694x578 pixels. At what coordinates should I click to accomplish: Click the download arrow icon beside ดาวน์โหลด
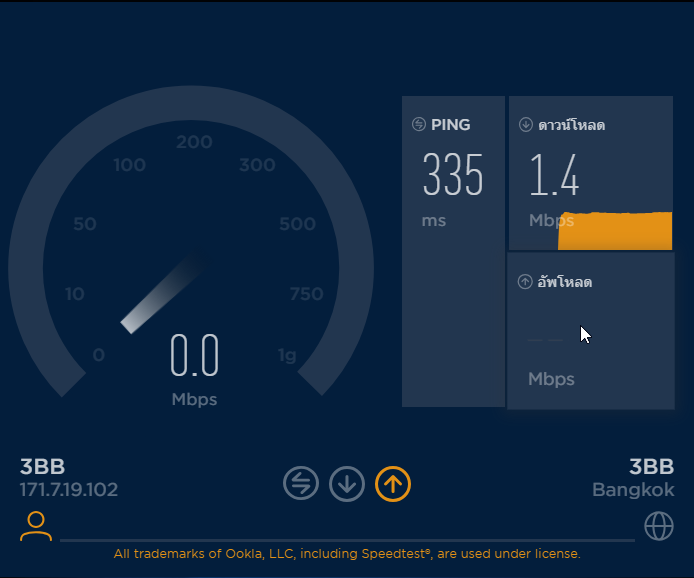tap(526, 124)
